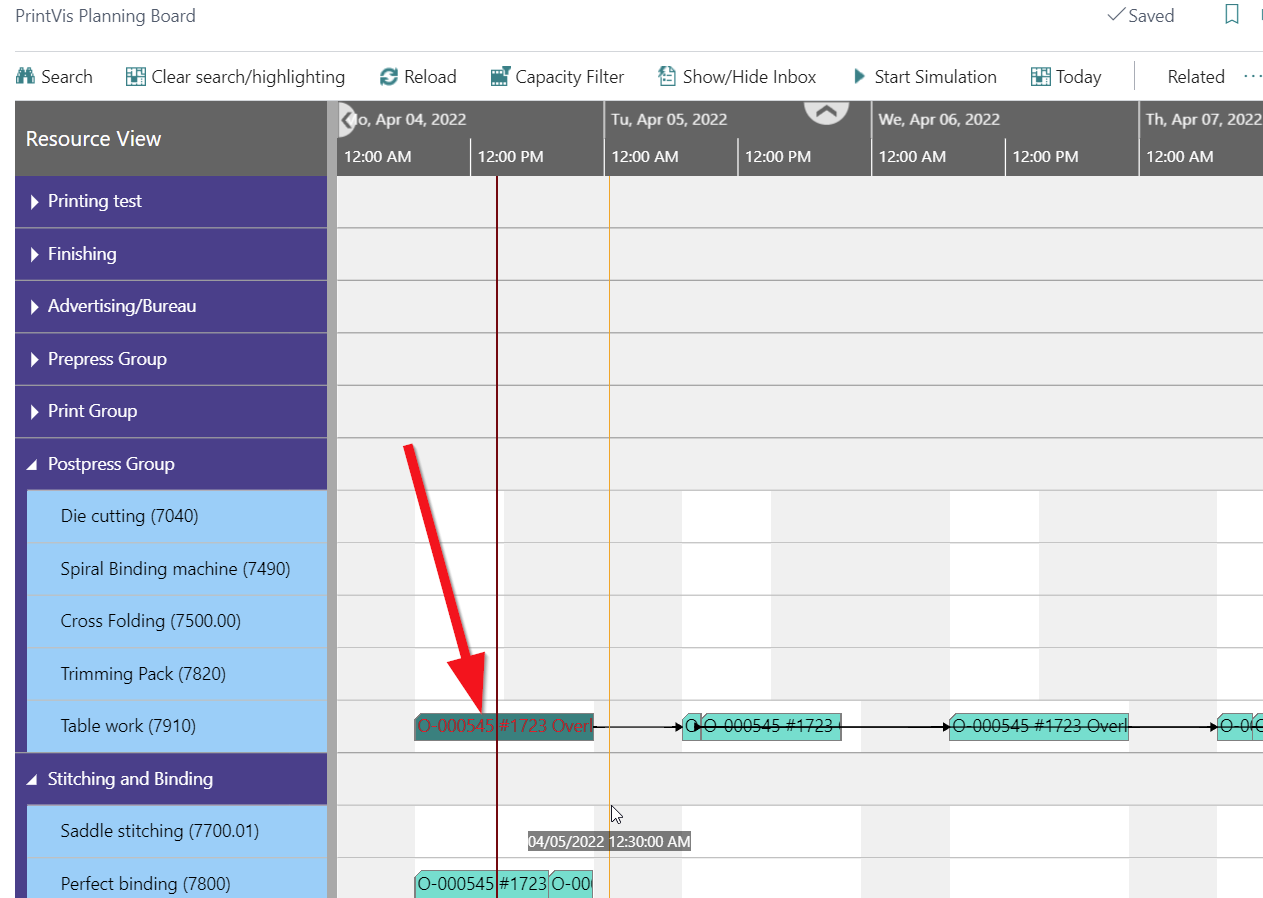Click the first Perfect binding O-000545 task bar
The image size is (1263, 898).
pyautogui.click(x=480, y=884)
